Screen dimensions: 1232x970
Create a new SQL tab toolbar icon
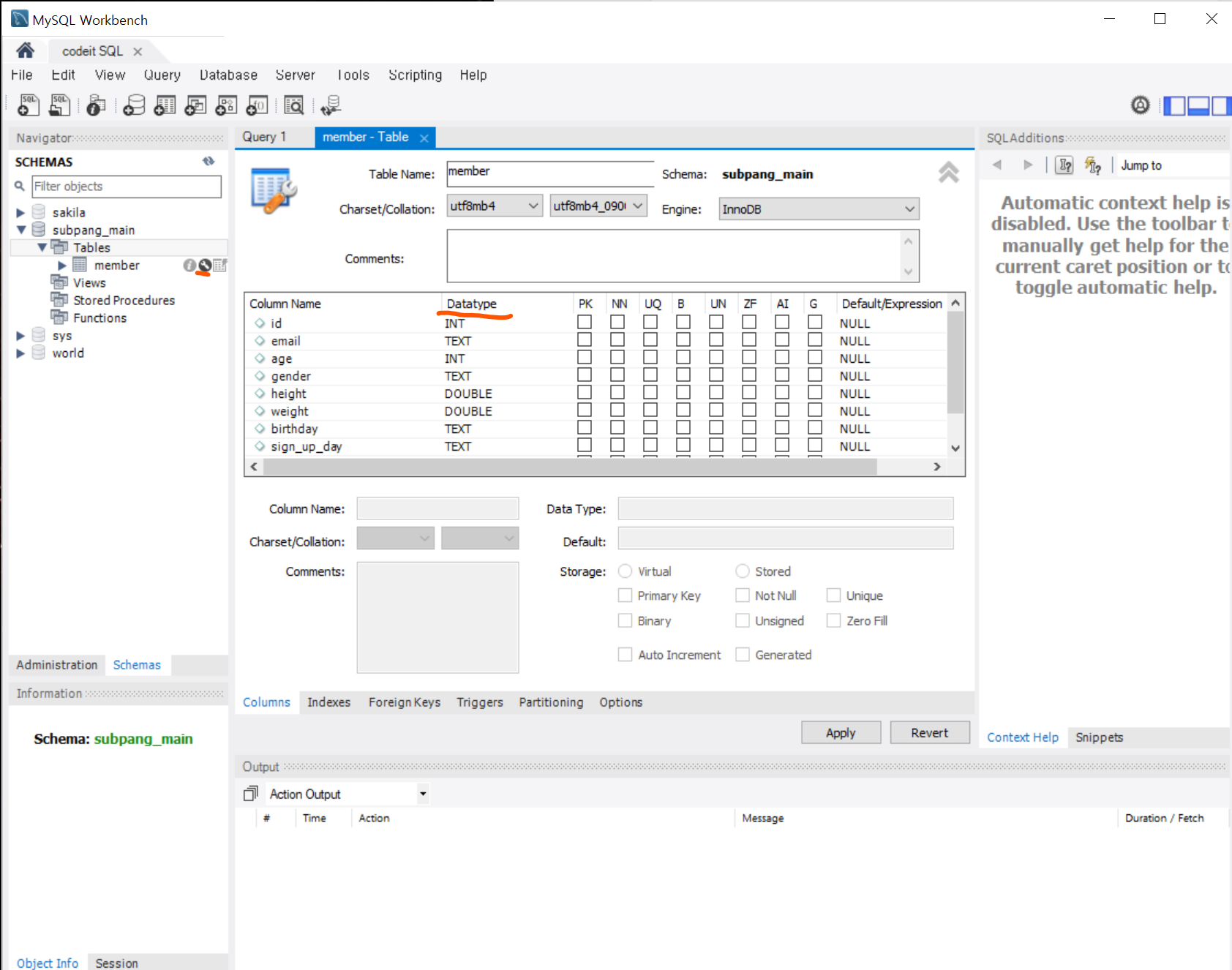pos(28,105)
